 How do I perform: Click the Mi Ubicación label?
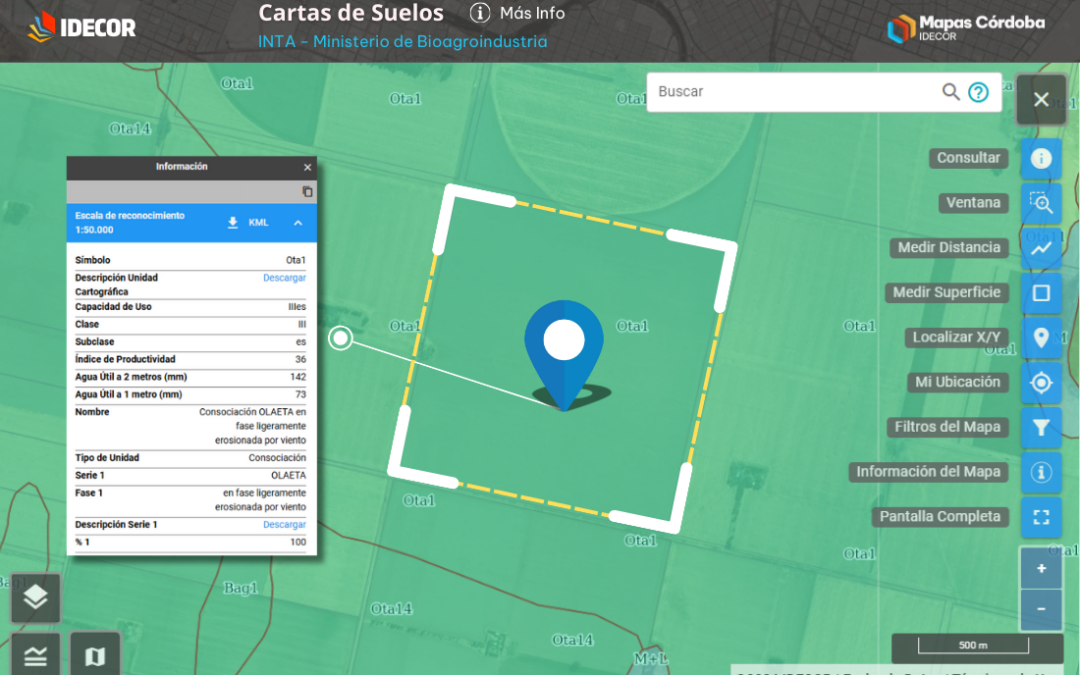pos(957,382)
